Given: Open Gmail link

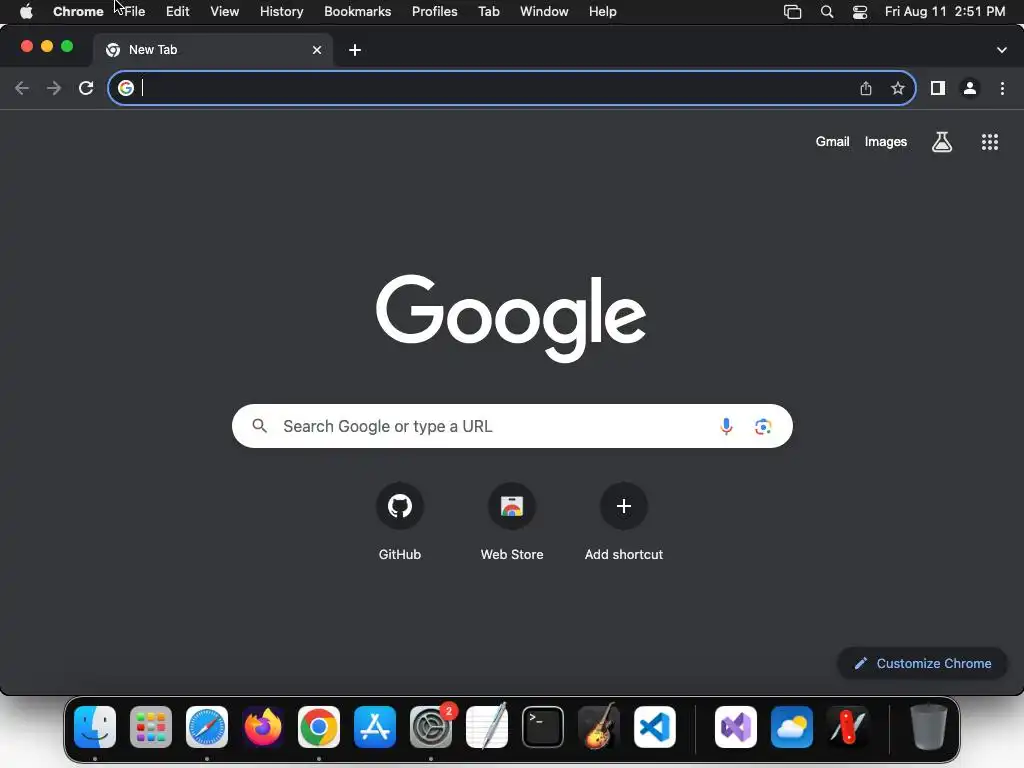Looking at the screenshot, I should click(833, 142).
